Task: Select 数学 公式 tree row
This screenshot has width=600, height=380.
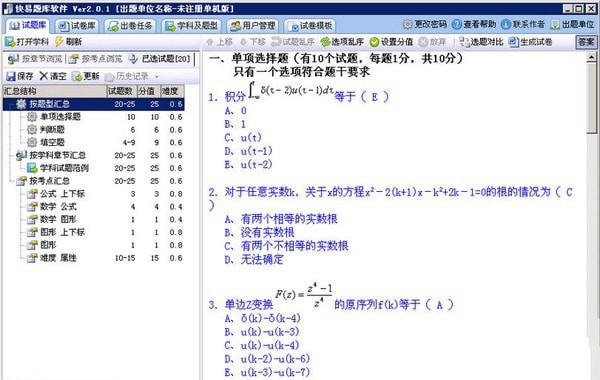Action: pyautogui.click(x=94, y=207)
